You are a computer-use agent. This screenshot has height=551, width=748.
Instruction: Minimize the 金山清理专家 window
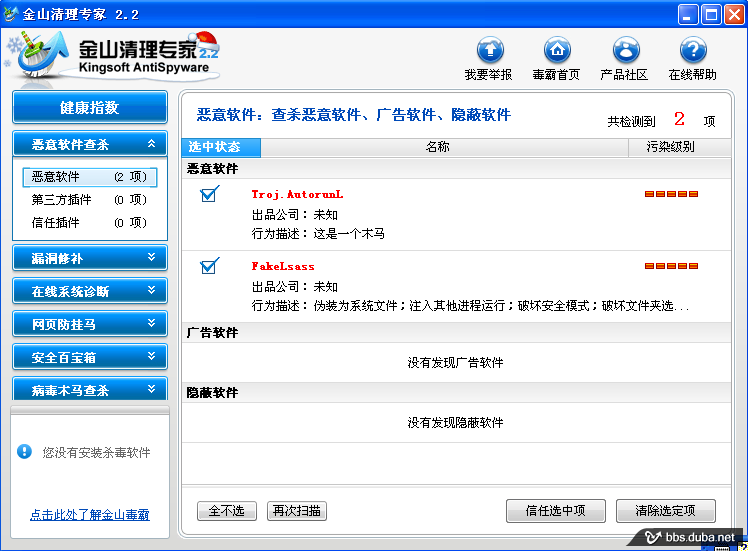click(x=688, y=15)
